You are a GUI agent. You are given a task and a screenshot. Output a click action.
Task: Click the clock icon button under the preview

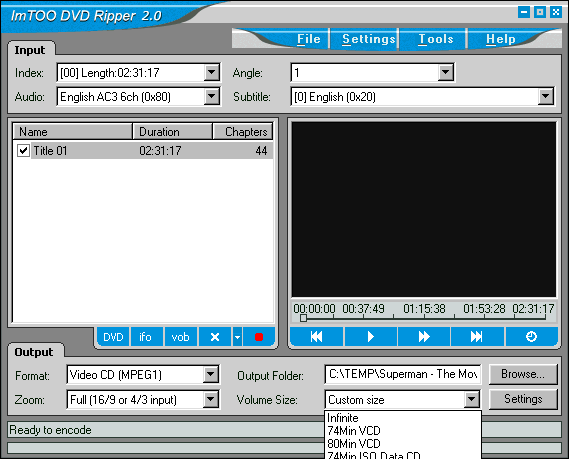pos(531,337)
